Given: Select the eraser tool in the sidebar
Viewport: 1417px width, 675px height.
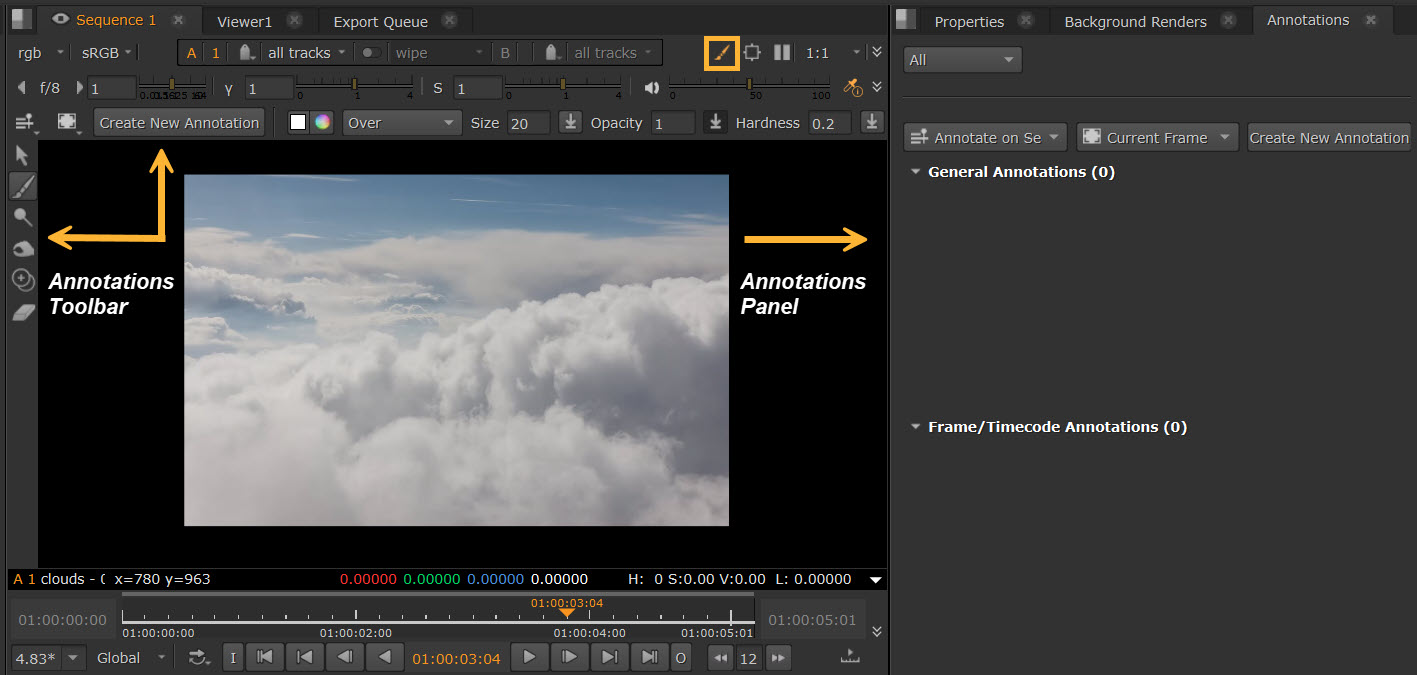Looking at the screenshot, I should pos(22,313).
